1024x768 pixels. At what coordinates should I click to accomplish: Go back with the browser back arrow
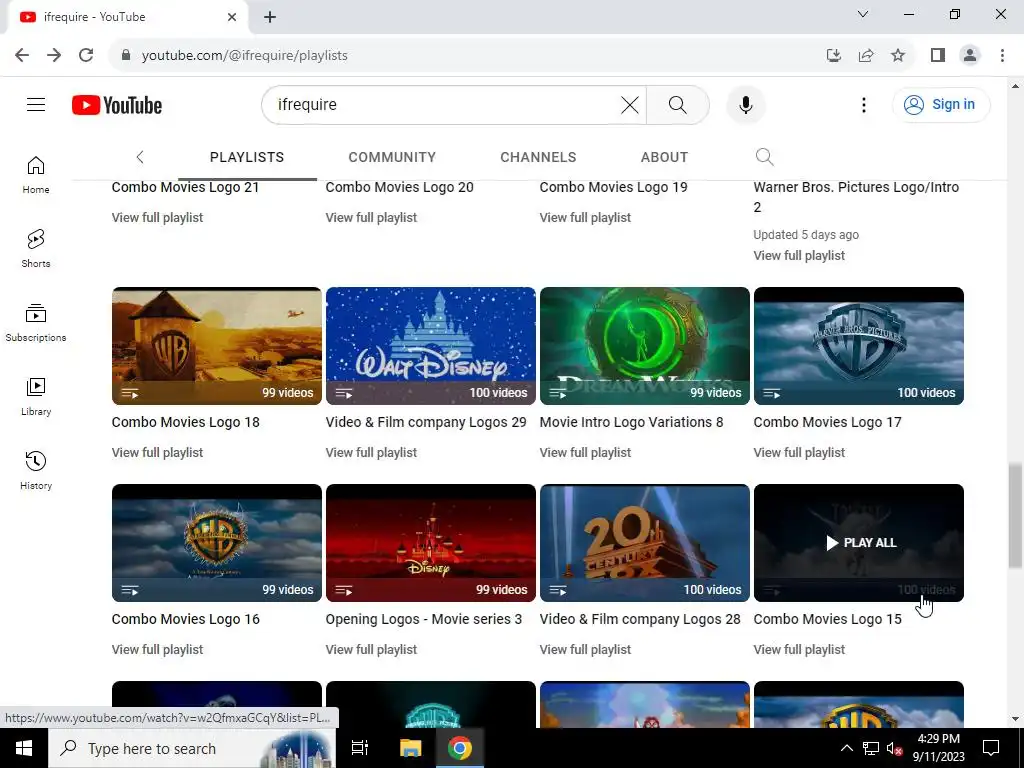click(22, 55)
